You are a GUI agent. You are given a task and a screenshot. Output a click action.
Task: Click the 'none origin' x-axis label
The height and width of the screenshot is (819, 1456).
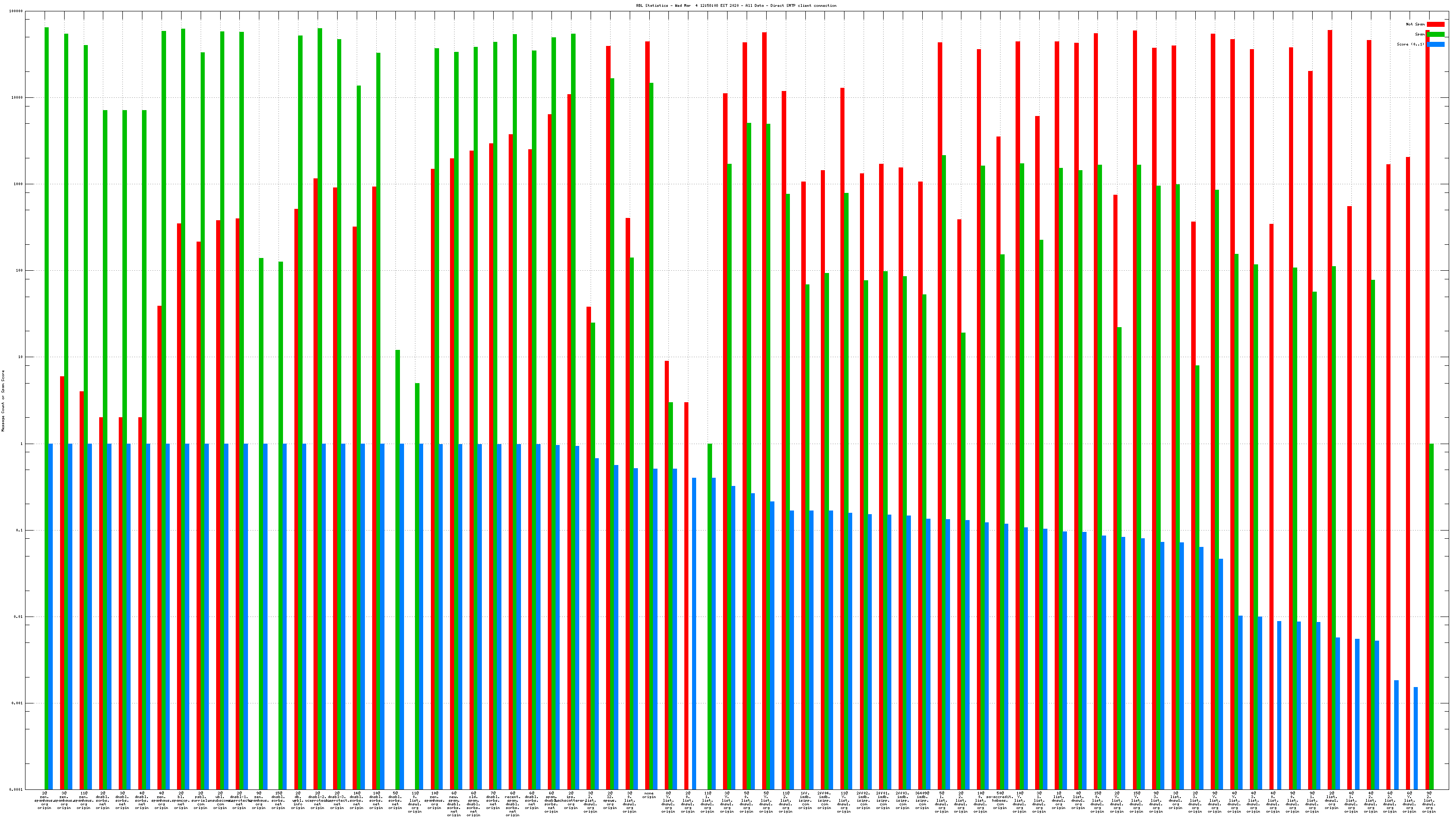tap(649, 795)
